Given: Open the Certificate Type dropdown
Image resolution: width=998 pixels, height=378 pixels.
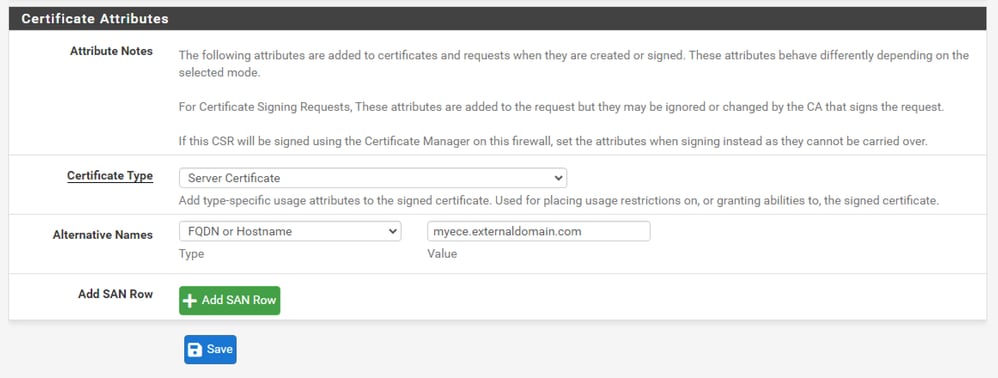Looking at the screenshot, I should 373,178.
